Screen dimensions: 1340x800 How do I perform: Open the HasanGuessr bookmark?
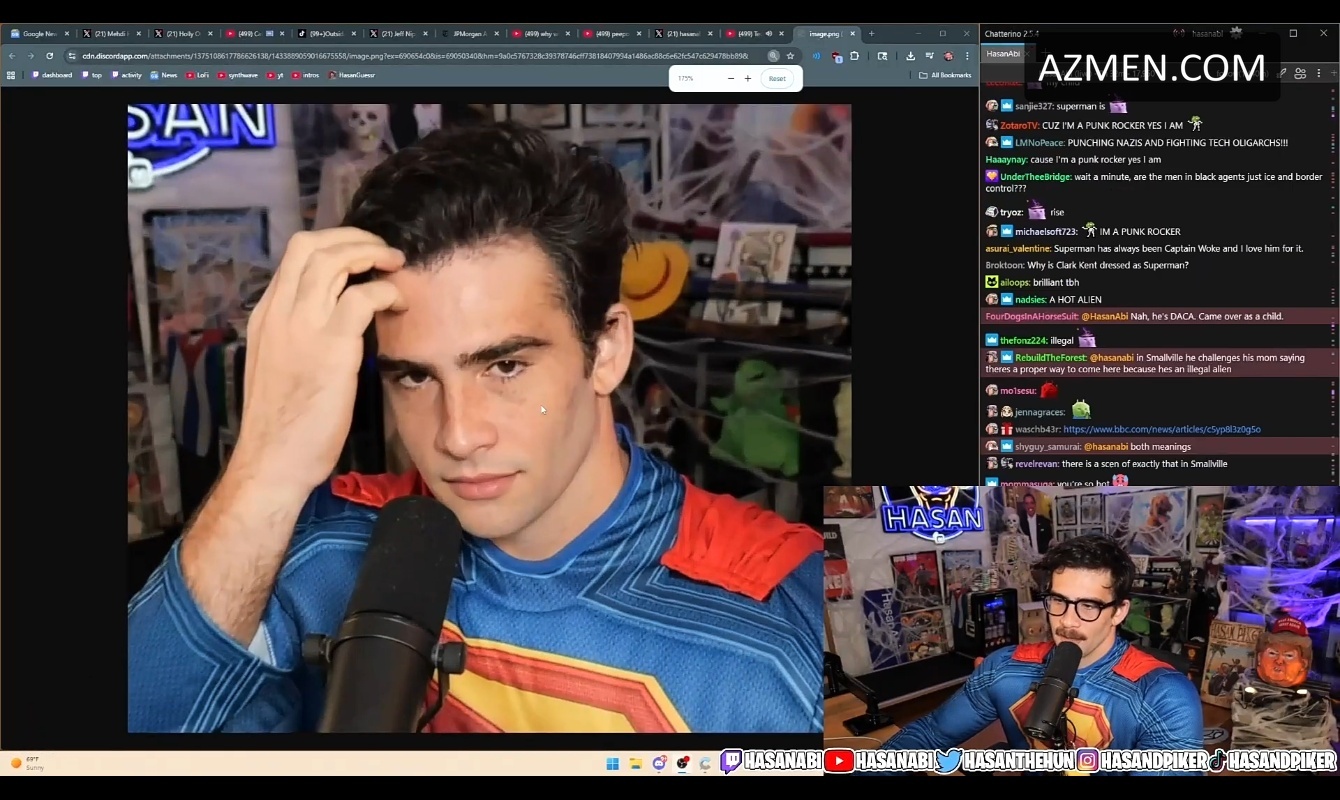click(354, 75)
